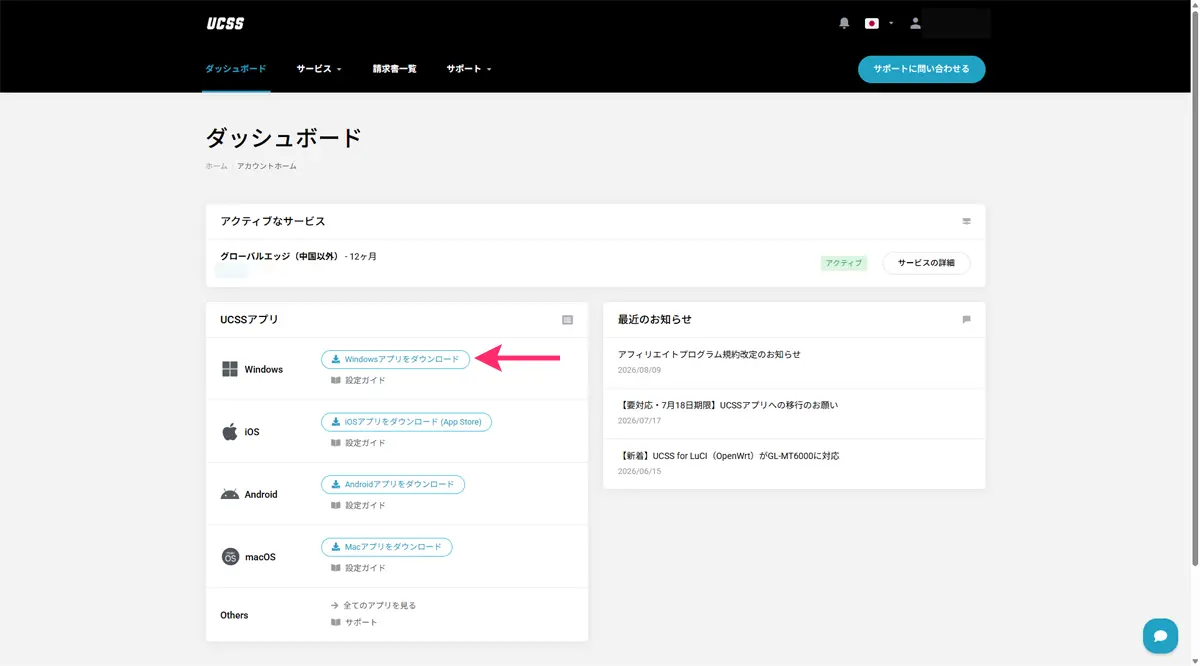Click the macOS logo icon
The height and width of the screenshot is (666, 1200).
230,557
